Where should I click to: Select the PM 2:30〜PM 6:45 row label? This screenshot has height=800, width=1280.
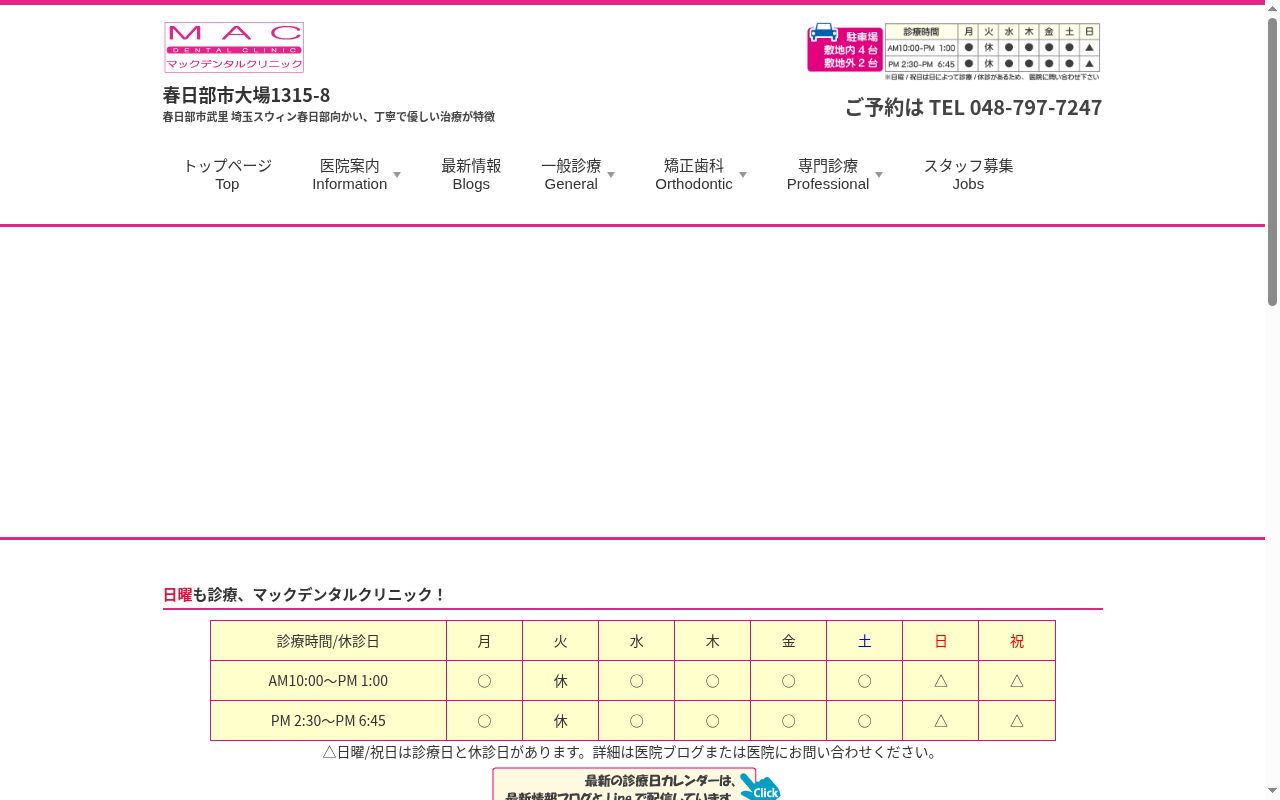[x=328, y=721]
